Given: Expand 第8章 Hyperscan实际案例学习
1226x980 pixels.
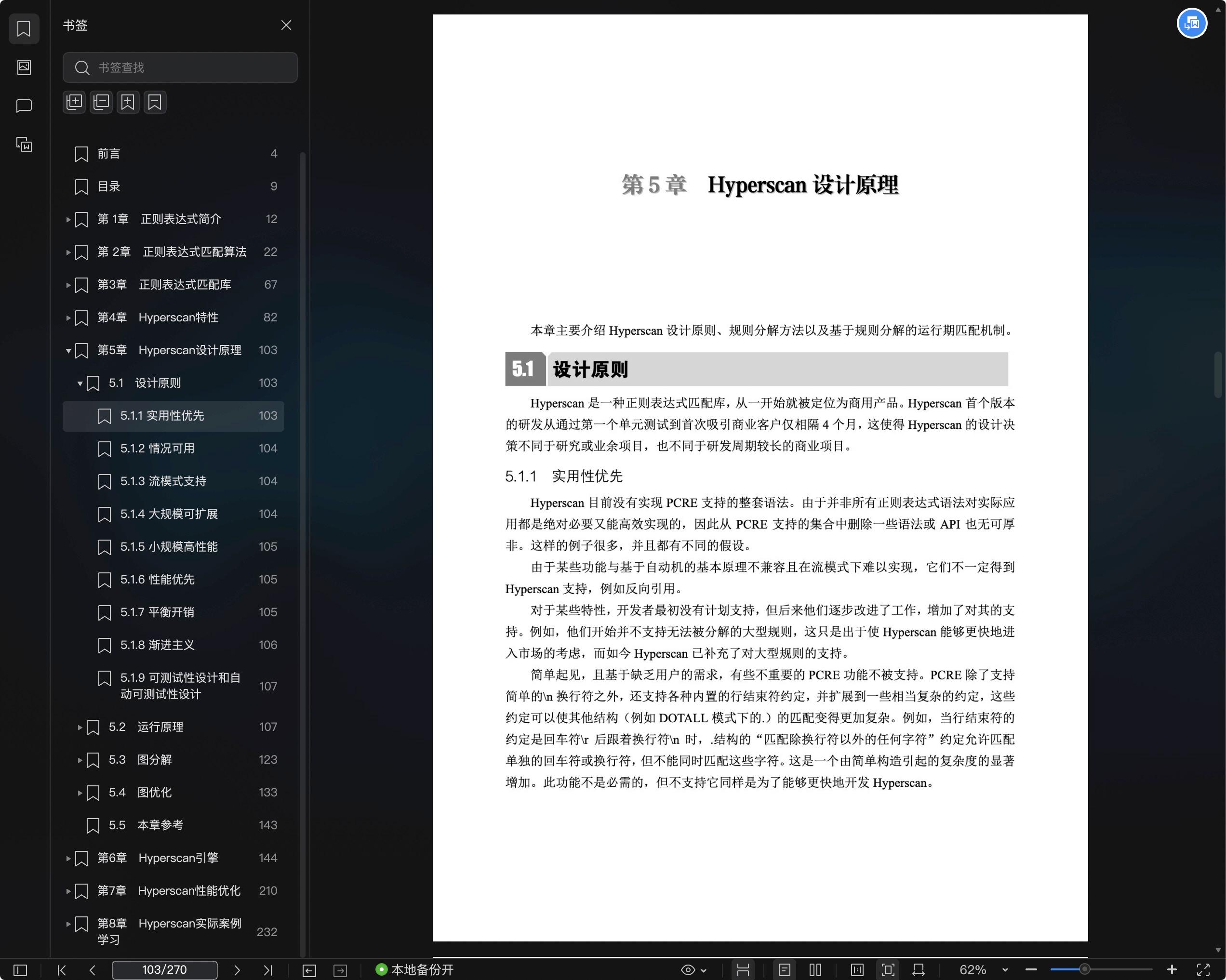Looking at the screenshot, I should (68, 924).
